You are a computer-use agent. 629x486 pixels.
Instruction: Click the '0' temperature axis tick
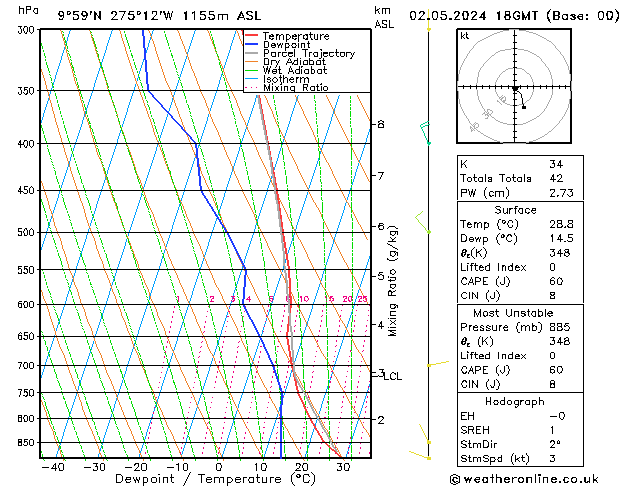click(x=219, y=467)
